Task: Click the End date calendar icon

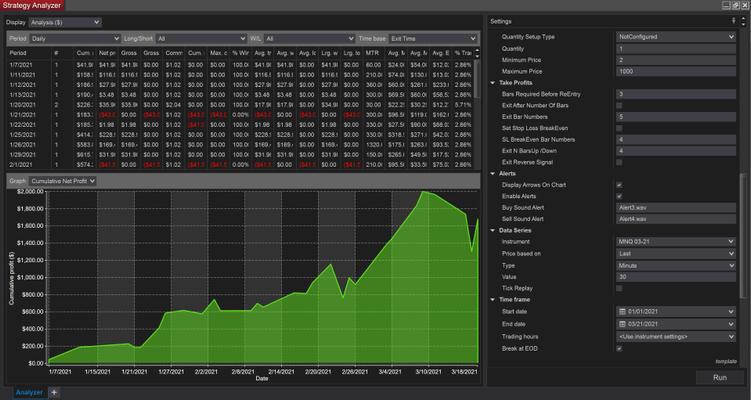Action: [621, 323]
